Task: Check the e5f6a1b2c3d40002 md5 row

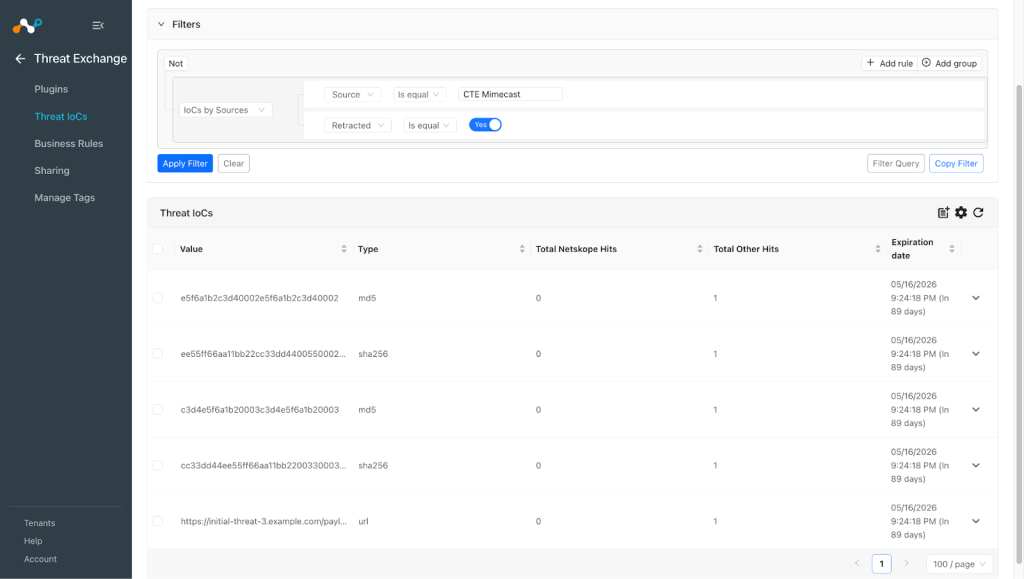Action: pyautogui.click(x=157, y=298)
